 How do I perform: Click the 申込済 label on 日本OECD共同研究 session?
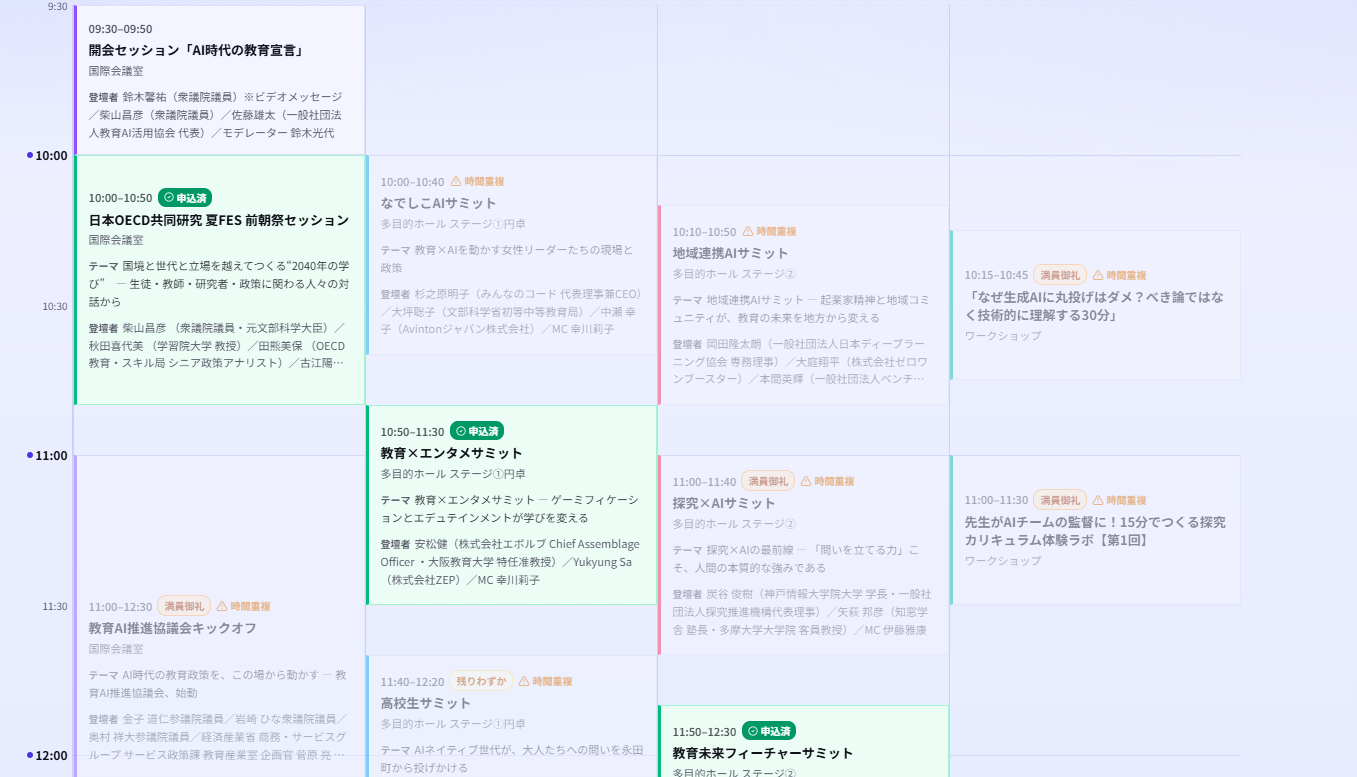coord(191,198)
